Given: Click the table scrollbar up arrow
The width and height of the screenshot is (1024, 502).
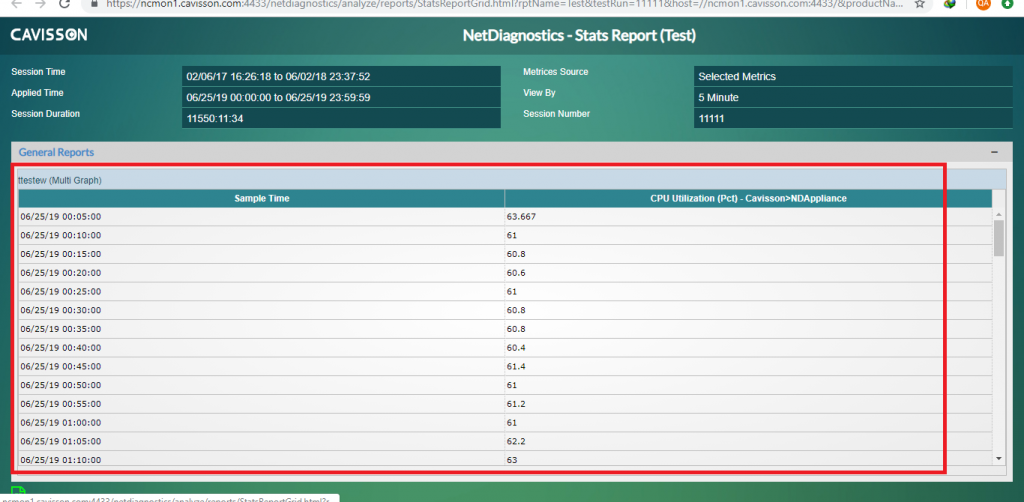Looking at the screenshot, I should pos(999,214).
